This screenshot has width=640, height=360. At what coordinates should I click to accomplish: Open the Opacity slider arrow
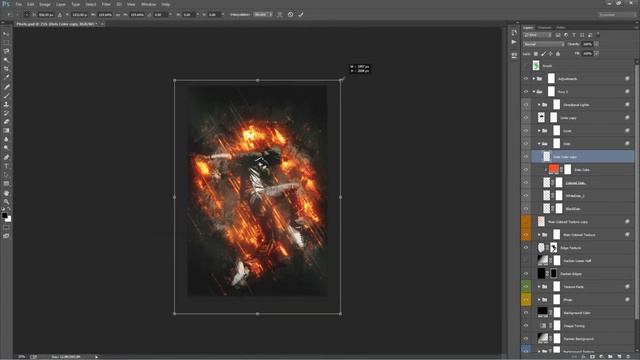tap(596, 44)
